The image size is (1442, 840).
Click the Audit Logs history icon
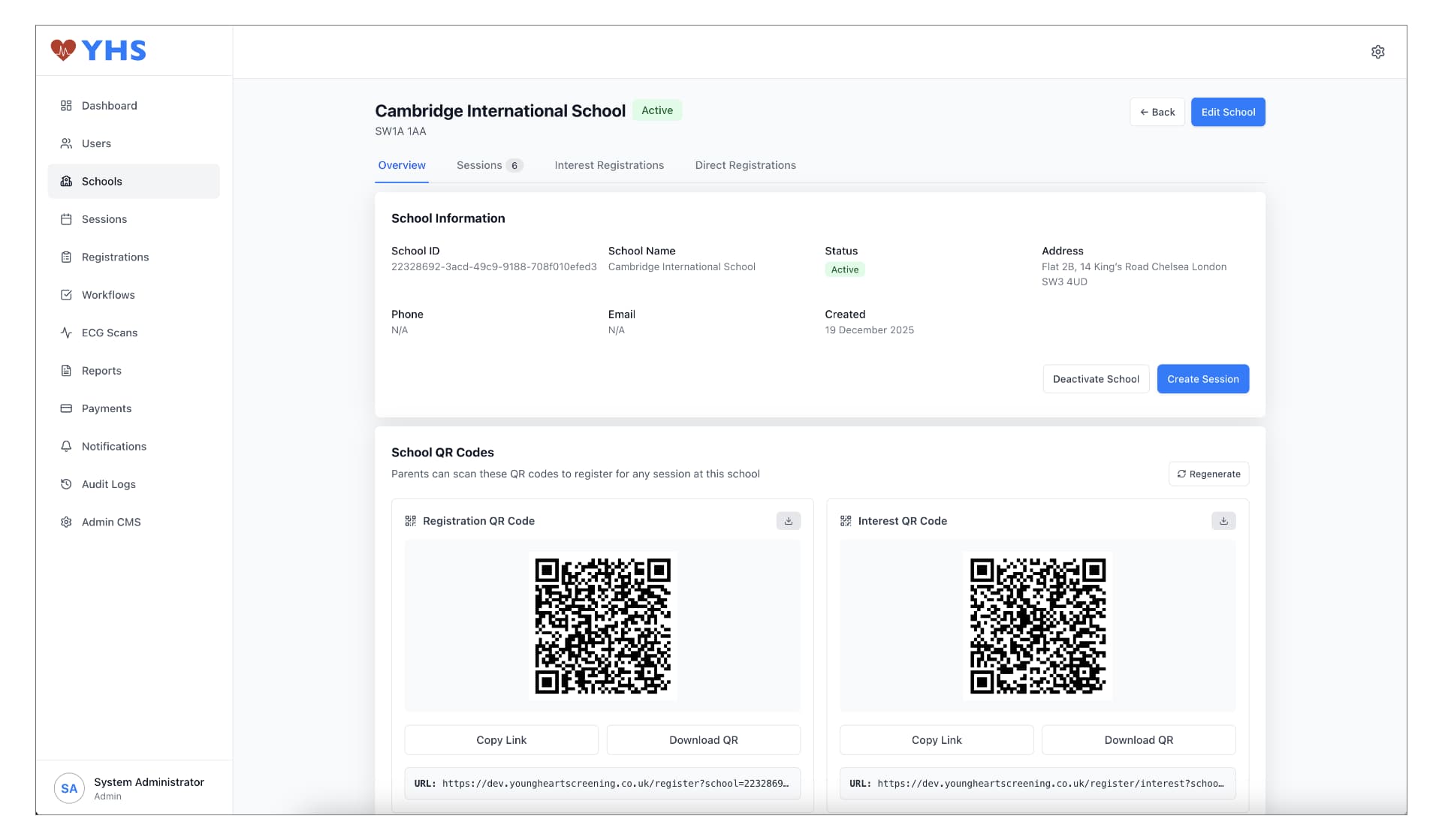pos(66,484)
